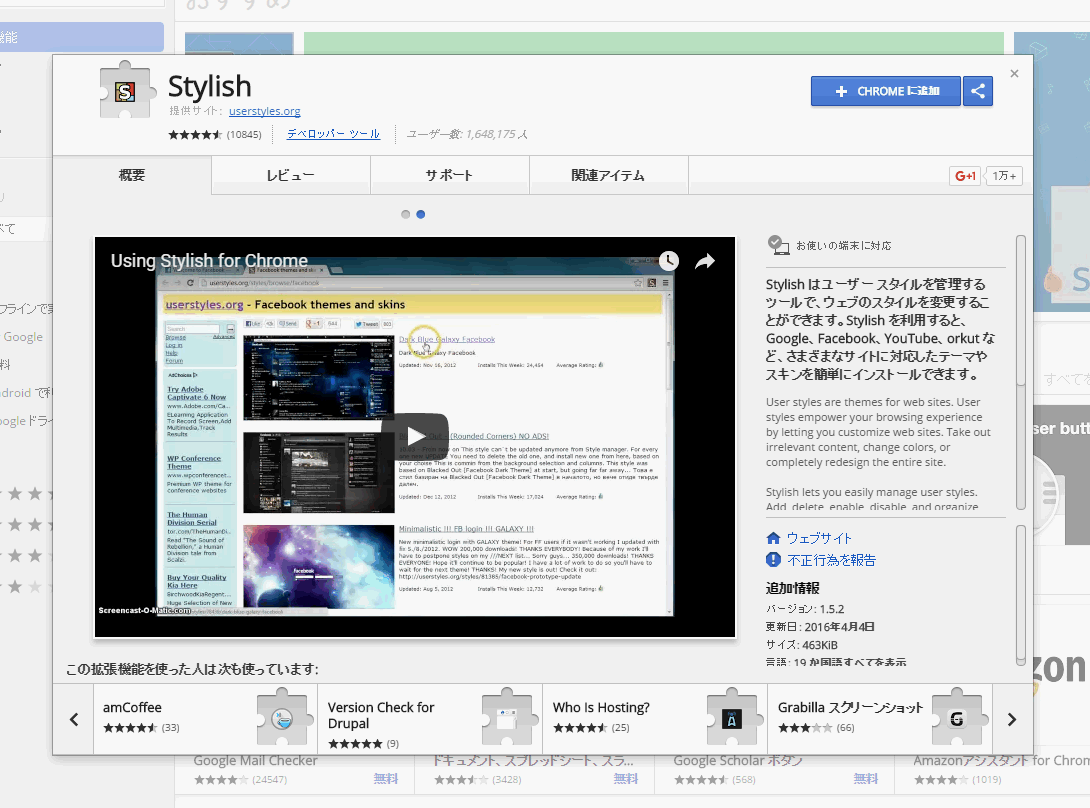This screenshot has width=1090, height=808.
Task: Click Google Mail Checker in background page
Action: point(255,761)
